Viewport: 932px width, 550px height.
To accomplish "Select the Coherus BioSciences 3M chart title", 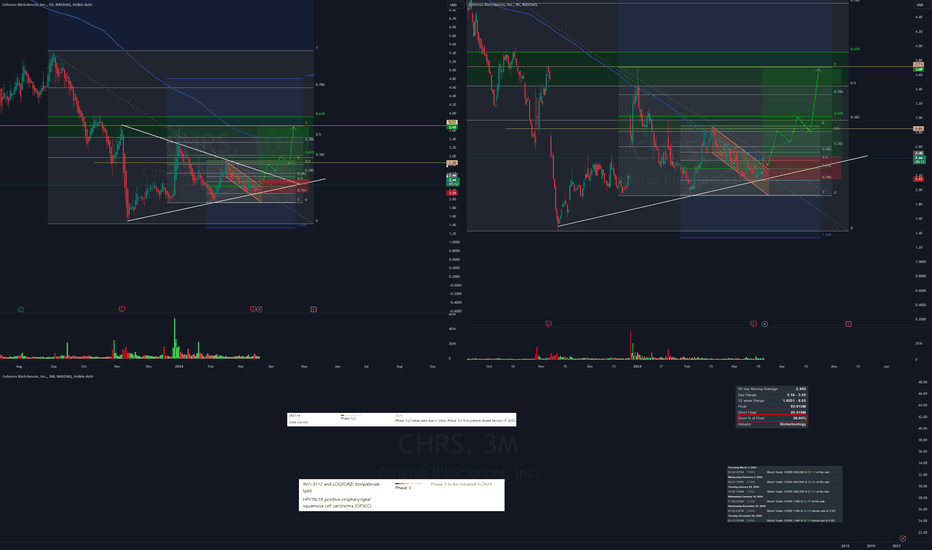I will 48,376.
